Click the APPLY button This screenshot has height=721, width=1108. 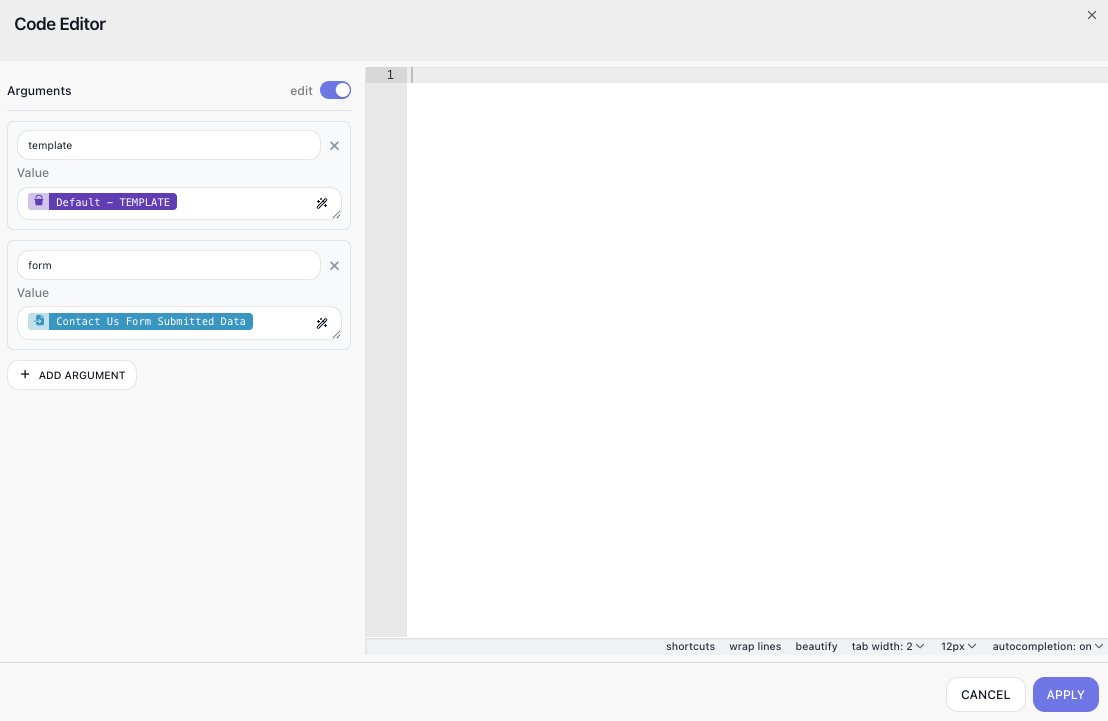pyautogui.click(x=1066, y=694)
